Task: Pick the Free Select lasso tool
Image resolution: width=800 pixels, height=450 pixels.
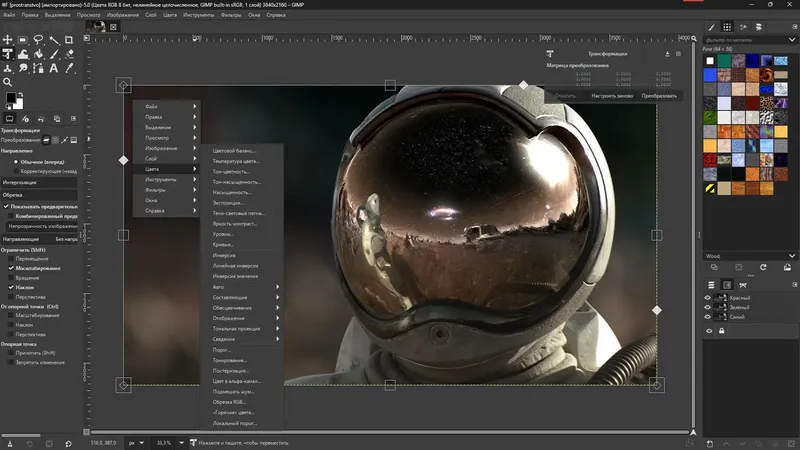Action: 38,40
